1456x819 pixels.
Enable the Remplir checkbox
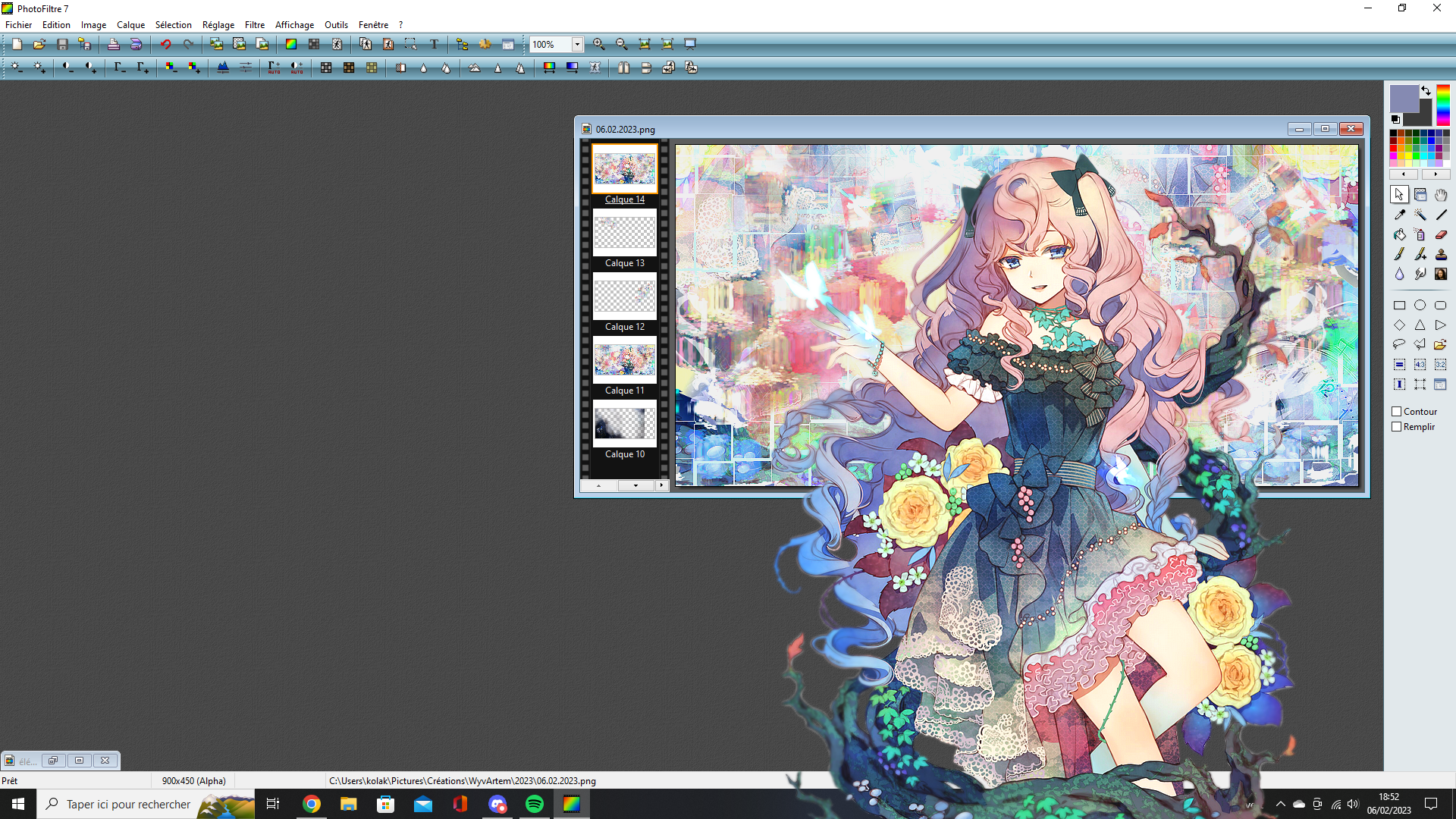1397,427
